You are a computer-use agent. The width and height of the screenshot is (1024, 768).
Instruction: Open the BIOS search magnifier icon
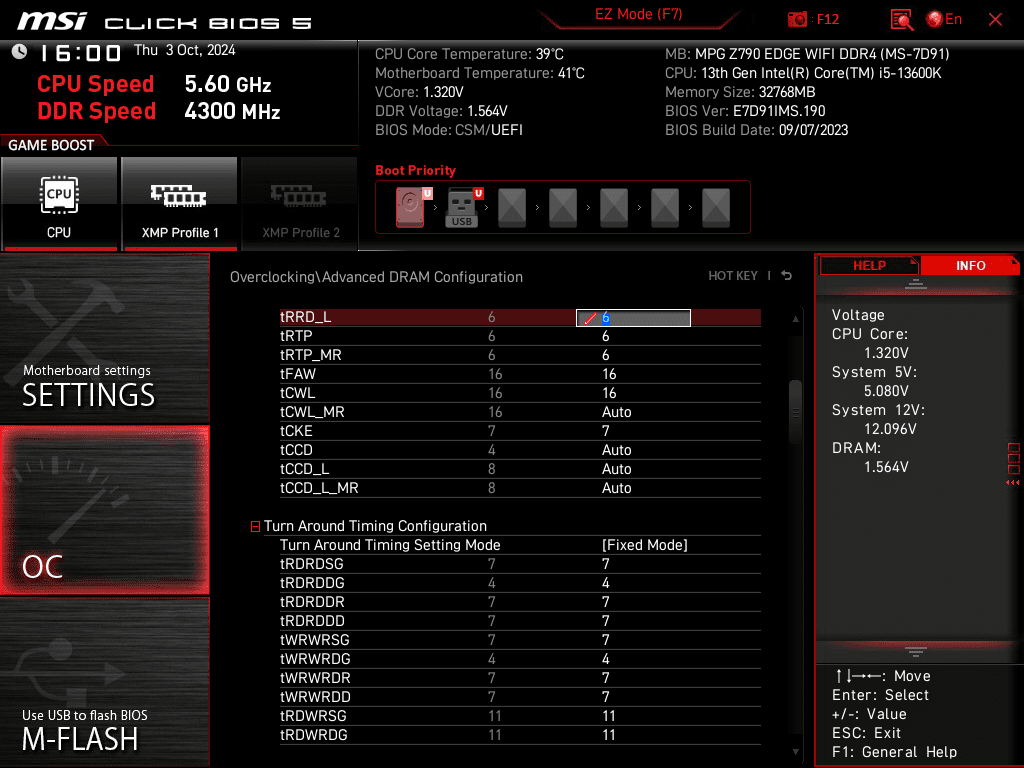pos(902,20)
